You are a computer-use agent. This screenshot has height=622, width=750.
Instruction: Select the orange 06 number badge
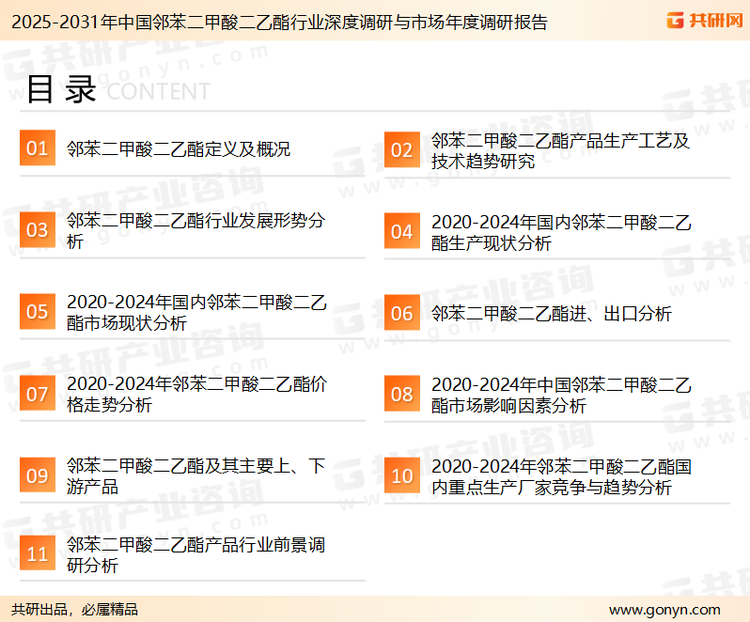tap(402, 313)
